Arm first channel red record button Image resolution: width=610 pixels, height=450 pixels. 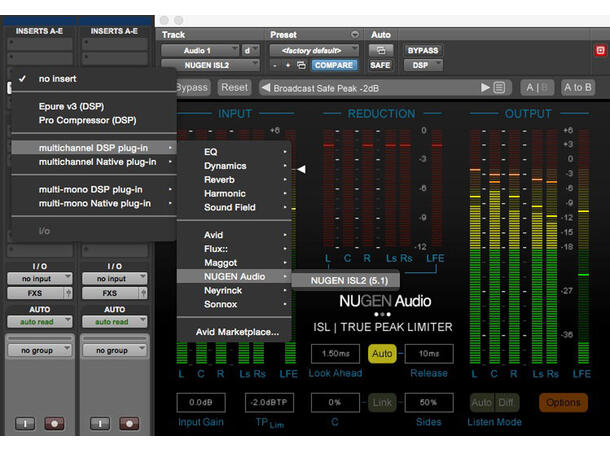(54, 423)
